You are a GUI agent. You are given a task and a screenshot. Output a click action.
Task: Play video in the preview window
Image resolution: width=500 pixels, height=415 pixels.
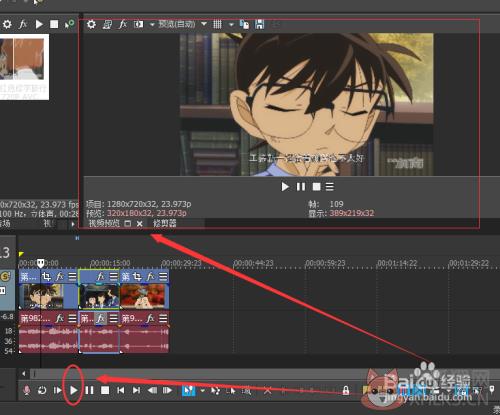pos(285,187)
